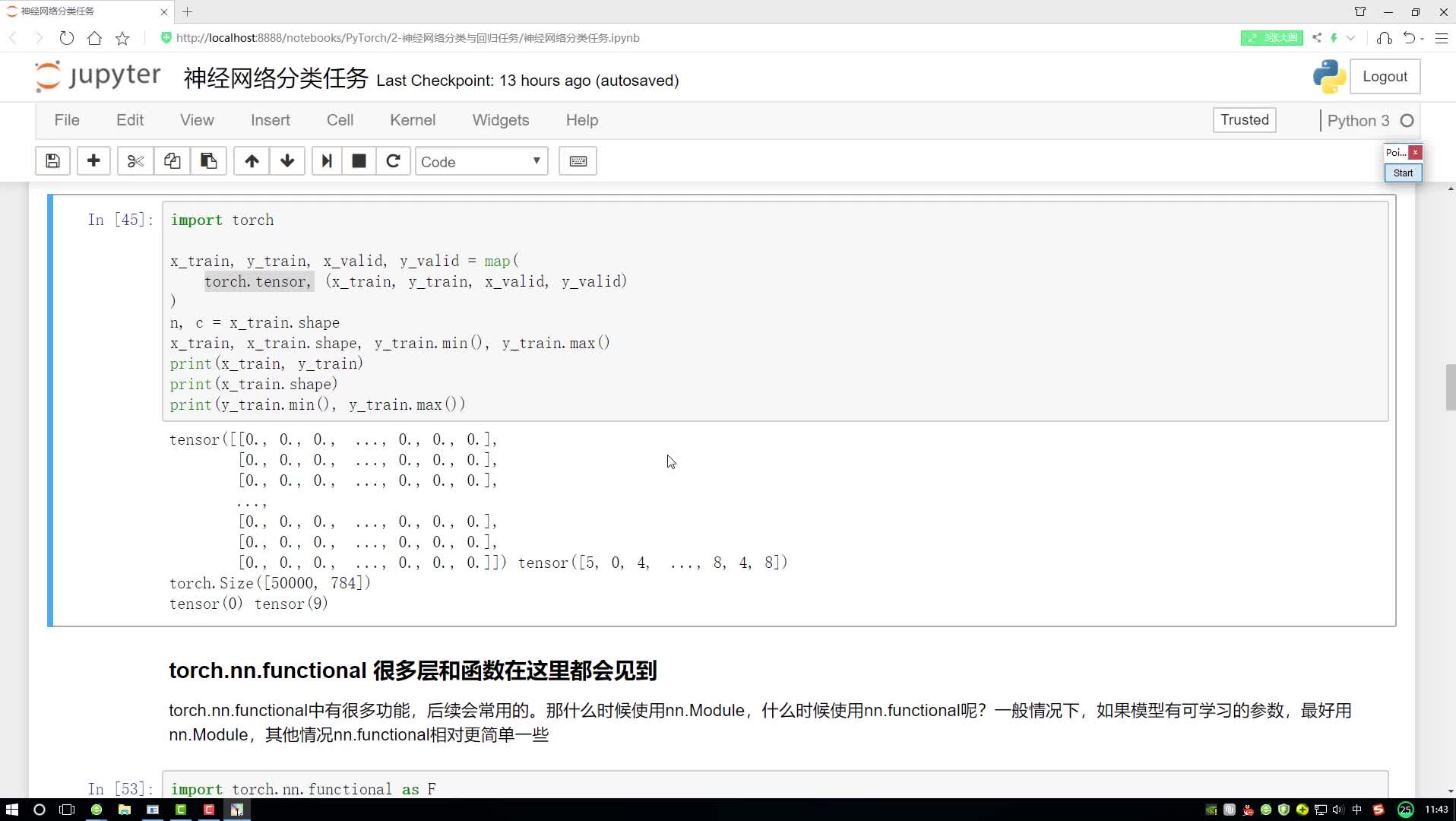The height and width of the screenshot is (821, 1456).
Task: Rename the notebook title 神经网络分类任务
Action: click(276, 78)
